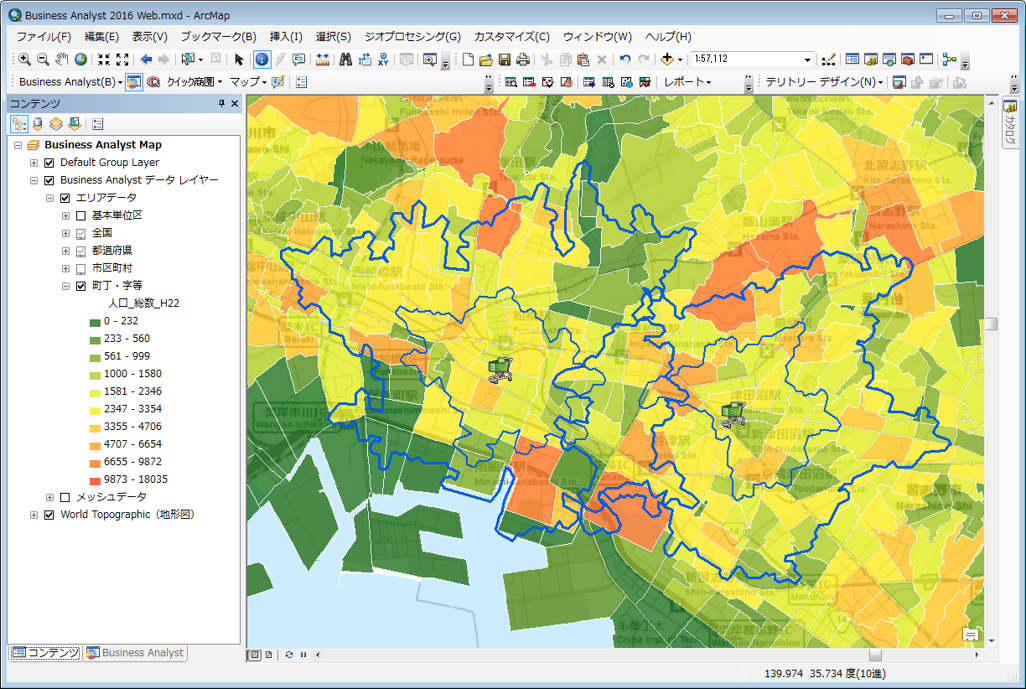1026x689 pixels.
Task: Click the 9873 - 18035 red legend swatch
Action: tap(95, 480)
